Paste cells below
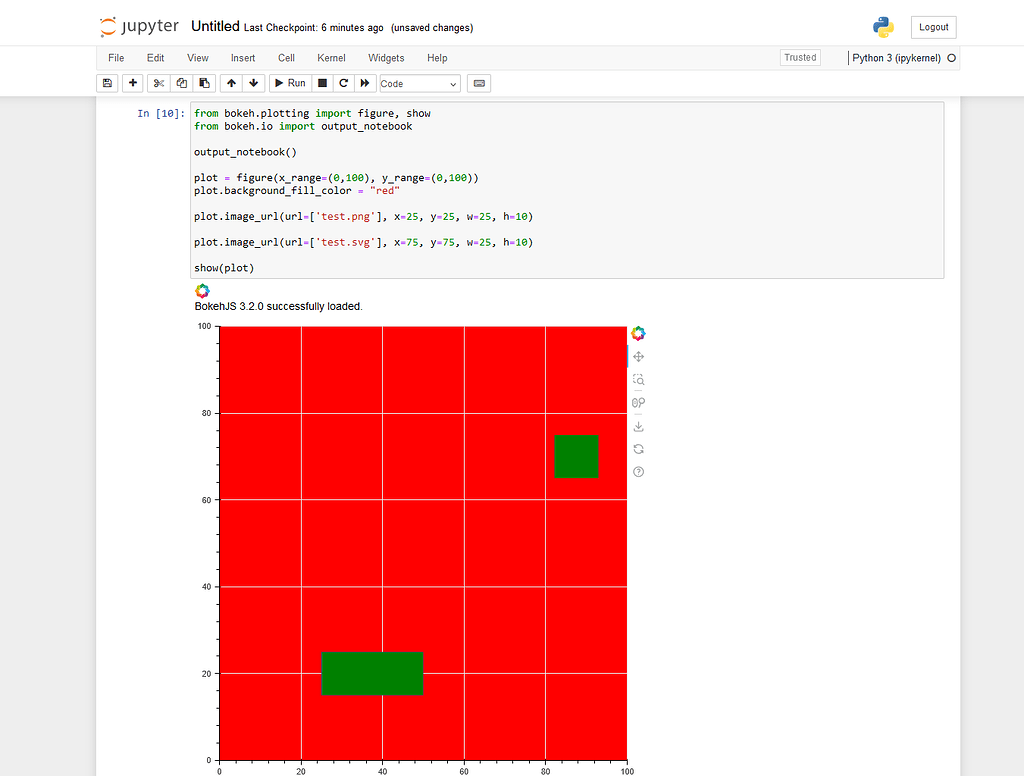The width and height of the screenshot is (1024, 776). [x=203, y=83]
